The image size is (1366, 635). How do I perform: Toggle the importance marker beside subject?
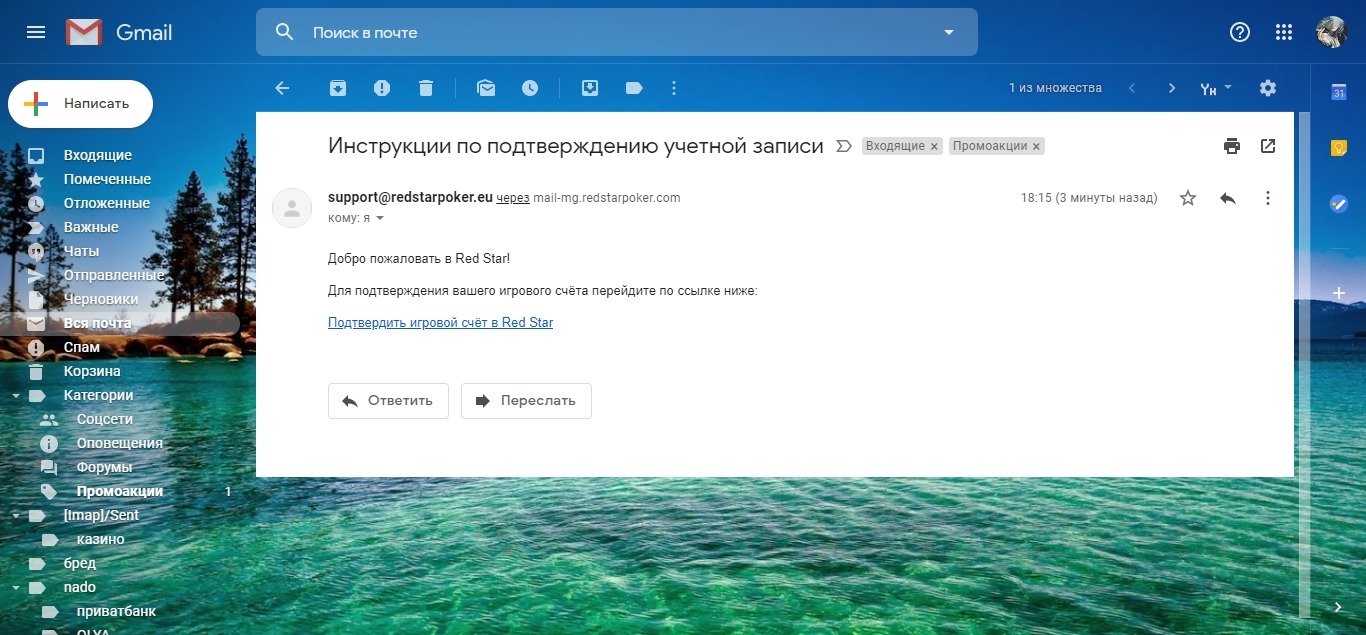(843, 146)
